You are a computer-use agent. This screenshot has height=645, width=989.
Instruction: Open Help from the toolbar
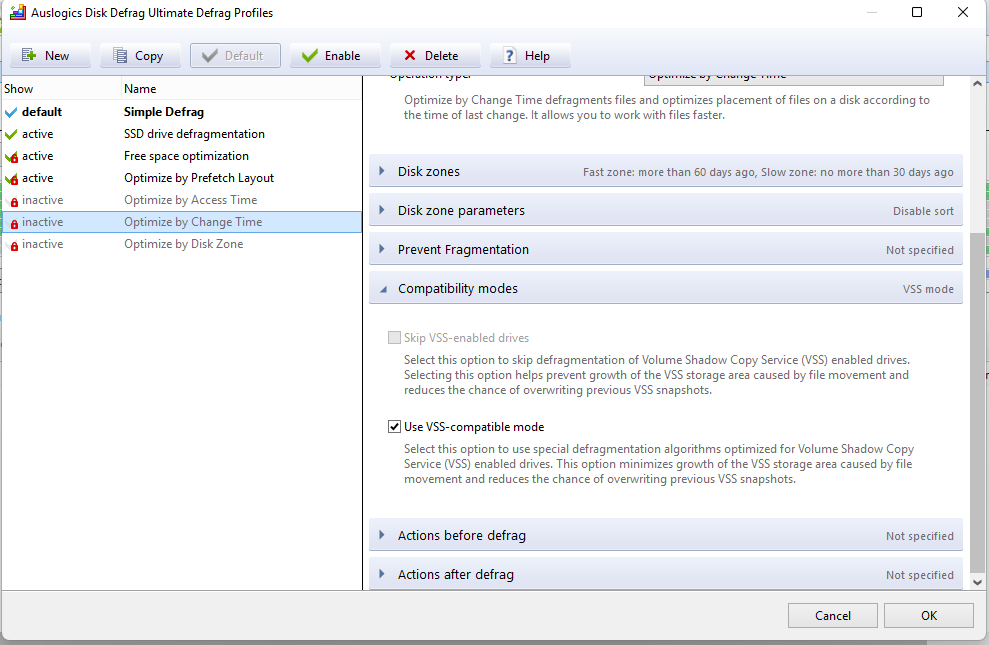tap(530, 55)
